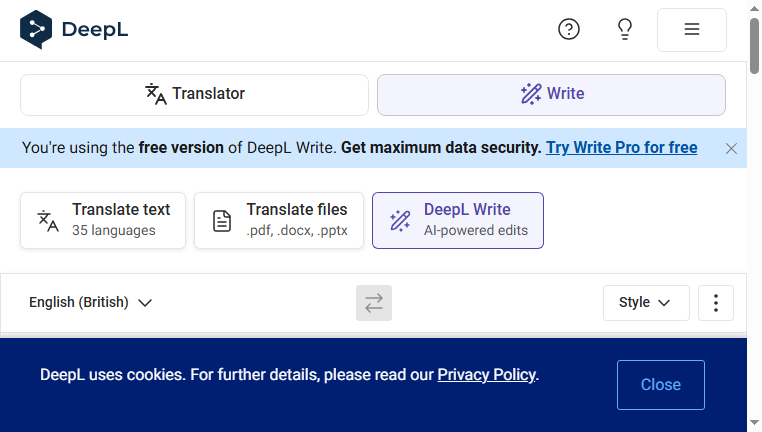Click the lightbulb tips icon
Viewport: 762px width, 432px height.
[x=625, y=30]
